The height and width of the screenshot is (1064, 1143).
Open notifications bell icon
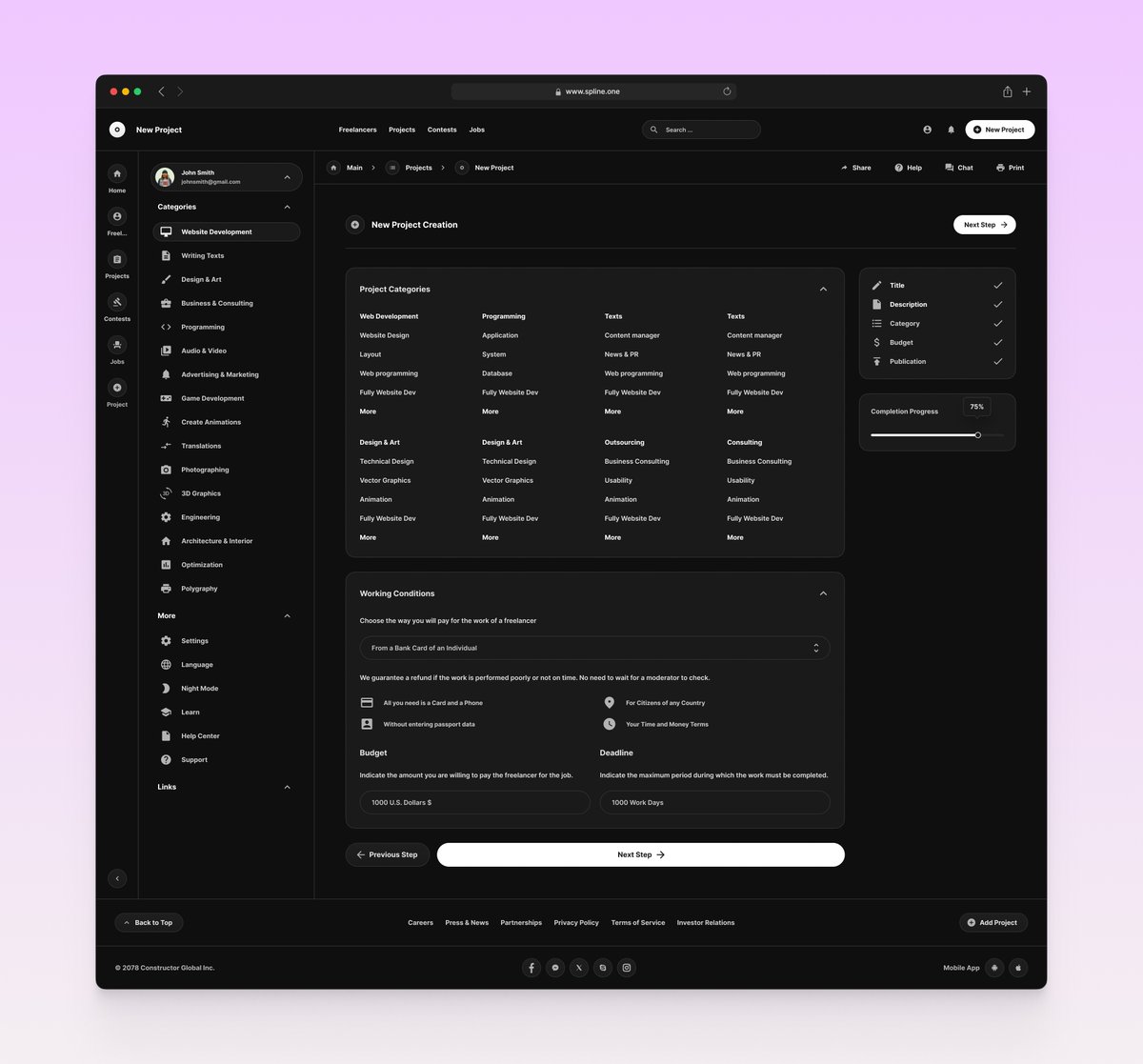[951, 130]
